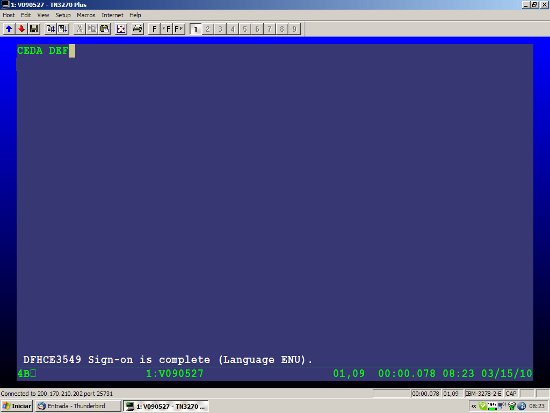Screen dimensions: 550x413
Task: Expand hidden tray icons with the chevron
Action: (474, 406)
